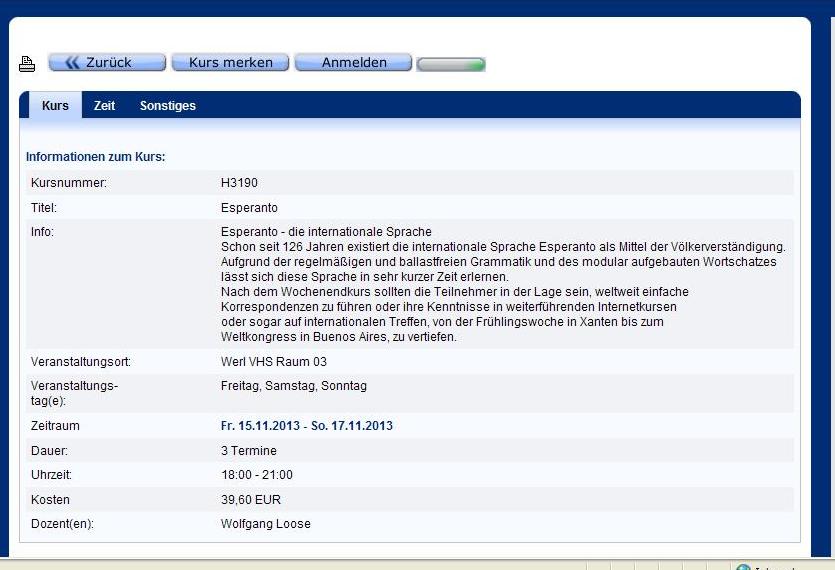Open the Sonstiges tab
The height and width of the screenshot is (570, 835).
[x=167, y=106]
